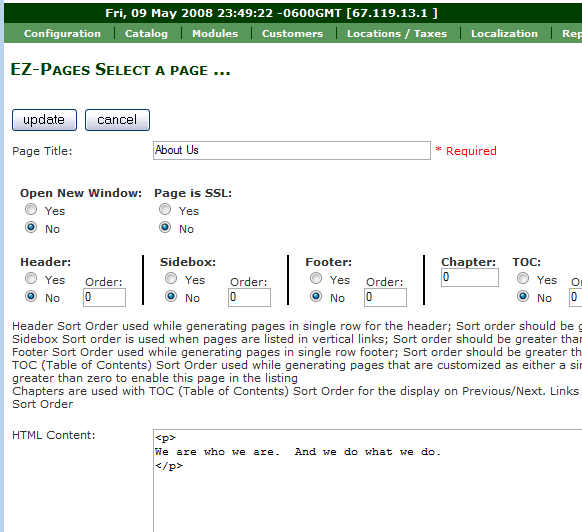Screen dimensions: 582x532
Task: Focus the Chapter number field
Action: click(470, 277)
